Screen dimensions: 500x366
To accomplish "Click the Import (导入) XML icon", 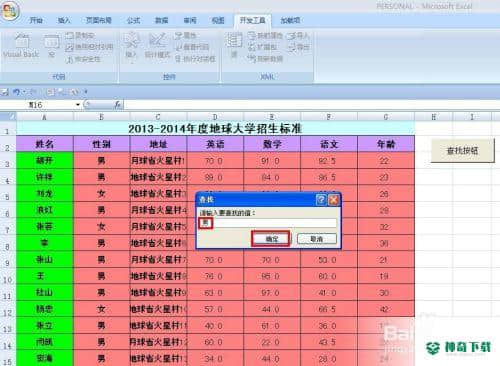I will [299, 35].
